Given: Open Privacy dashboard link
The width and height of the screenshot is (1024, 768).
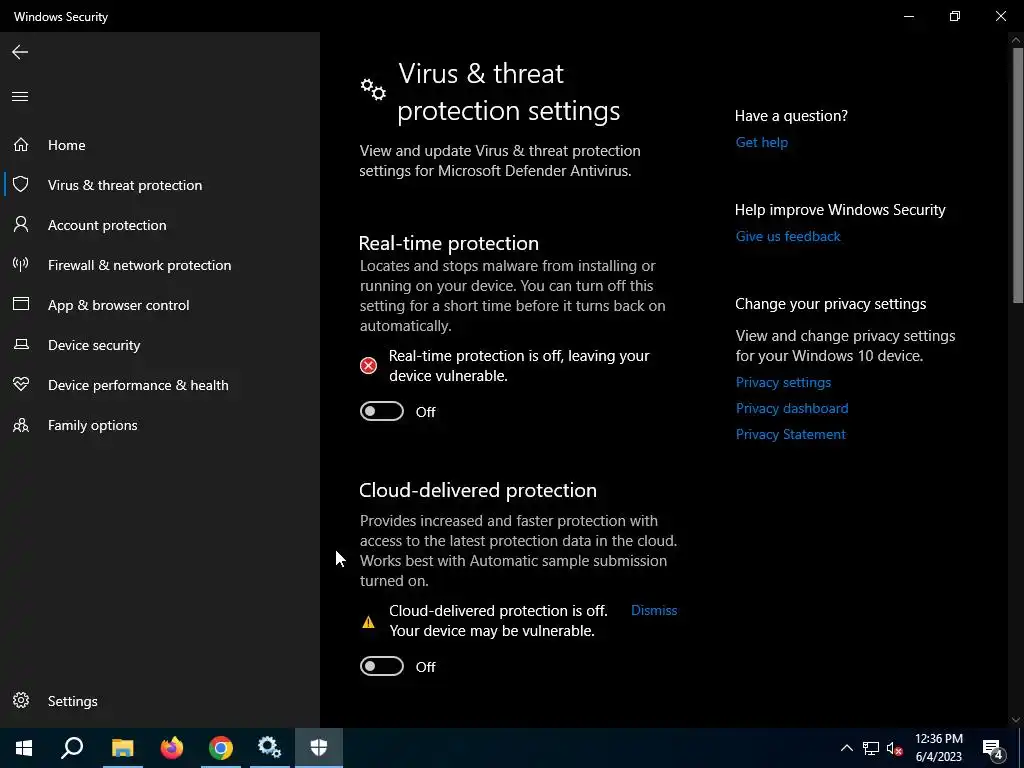Looking at the screenshot, I should [792, 408].
